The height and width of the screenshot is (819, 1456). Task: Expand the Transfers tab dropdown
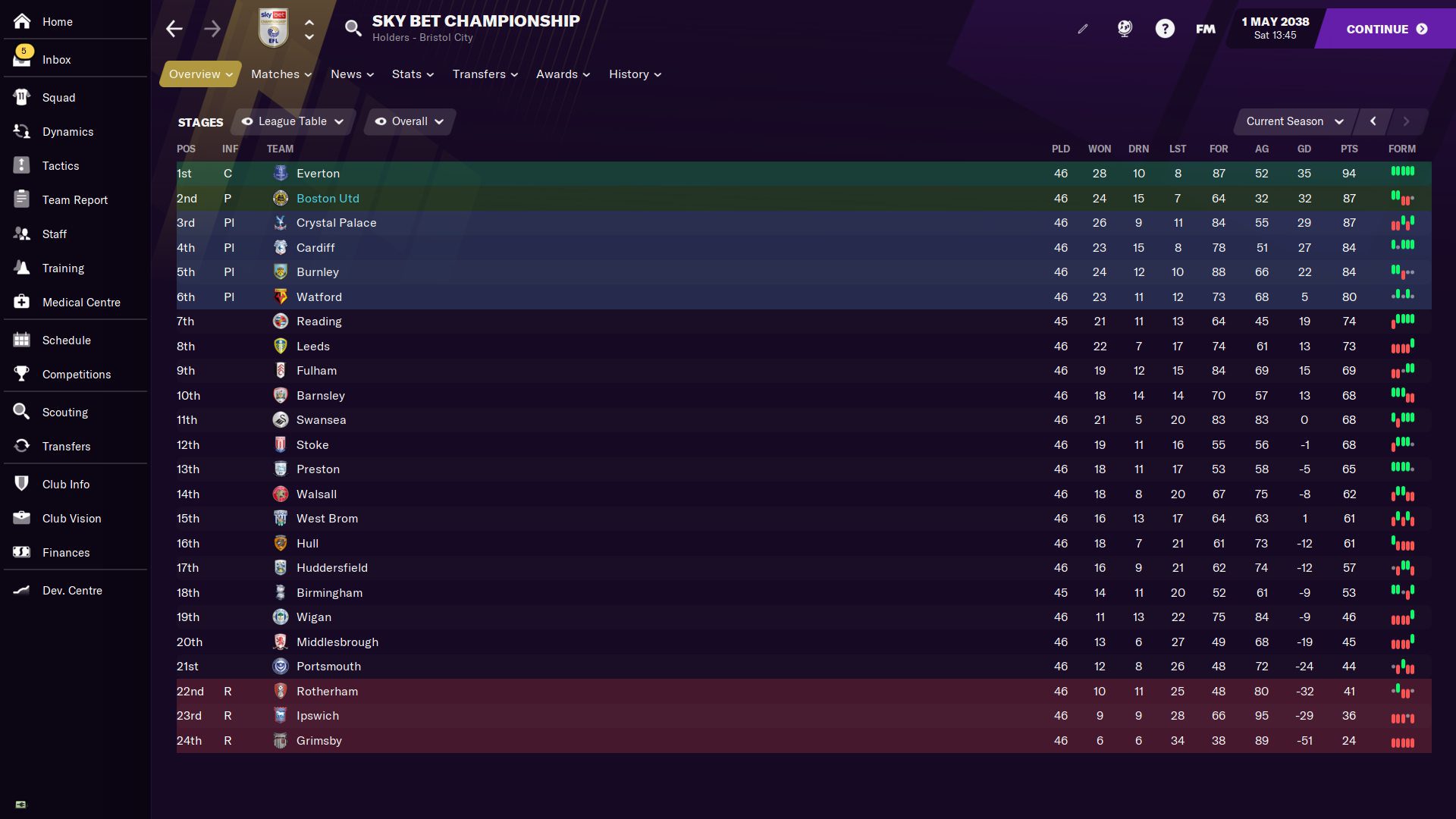(x=485, y=74)
